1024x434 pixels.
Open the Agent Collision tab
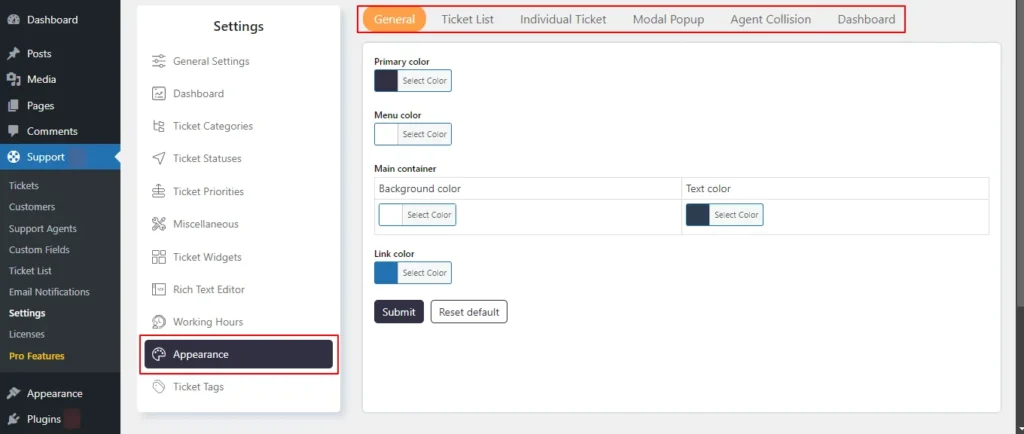(x=771, y=19)
